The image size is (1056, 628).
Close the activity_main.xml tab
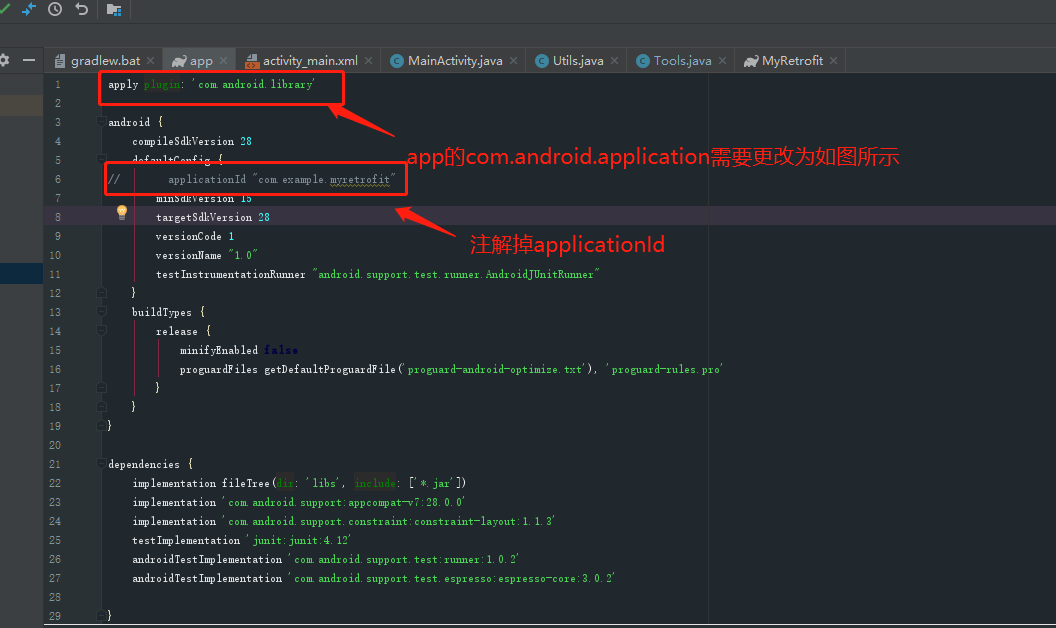coord(368,61)
